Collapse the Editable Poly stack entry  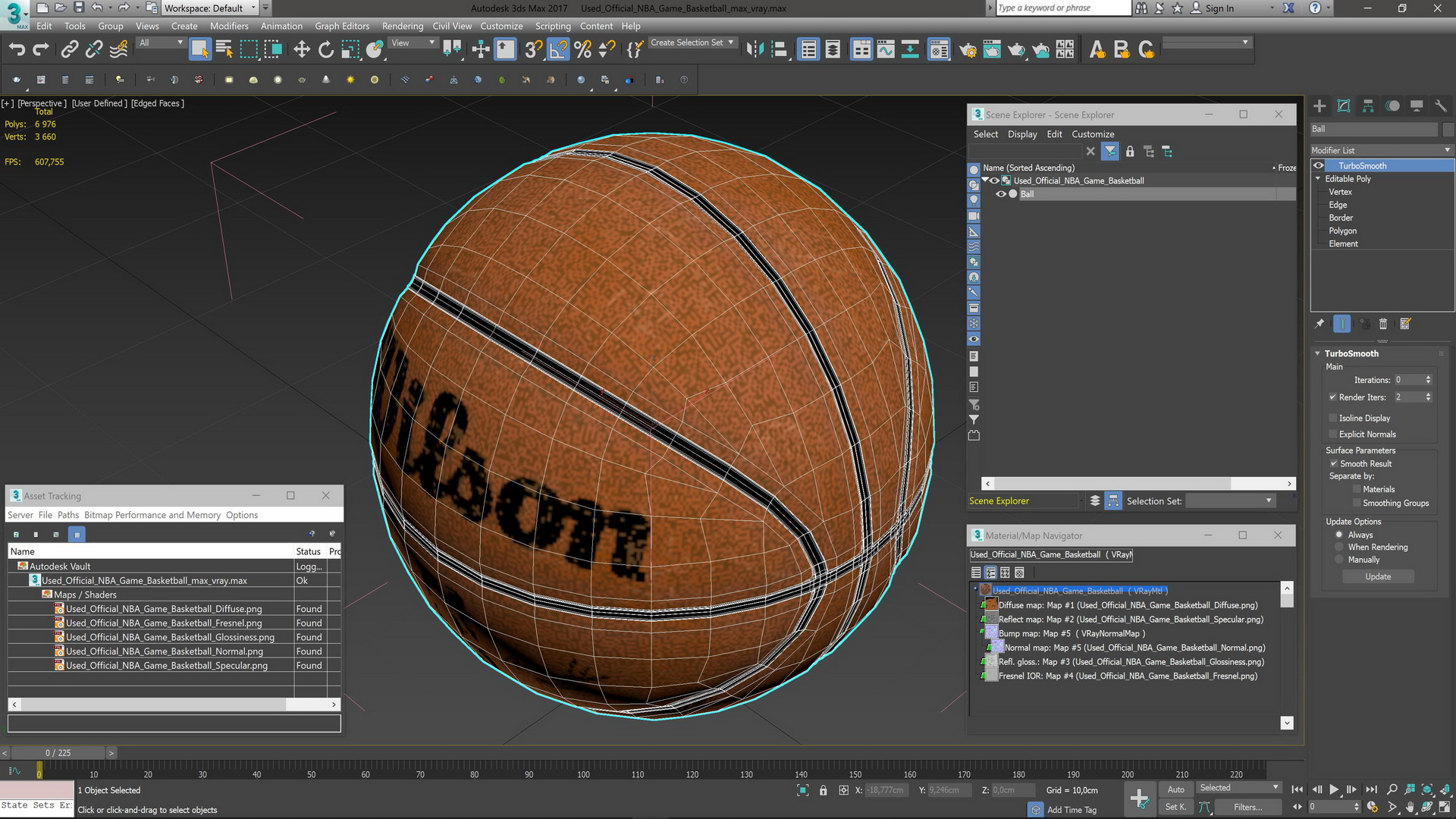(x=1318, y=179)
